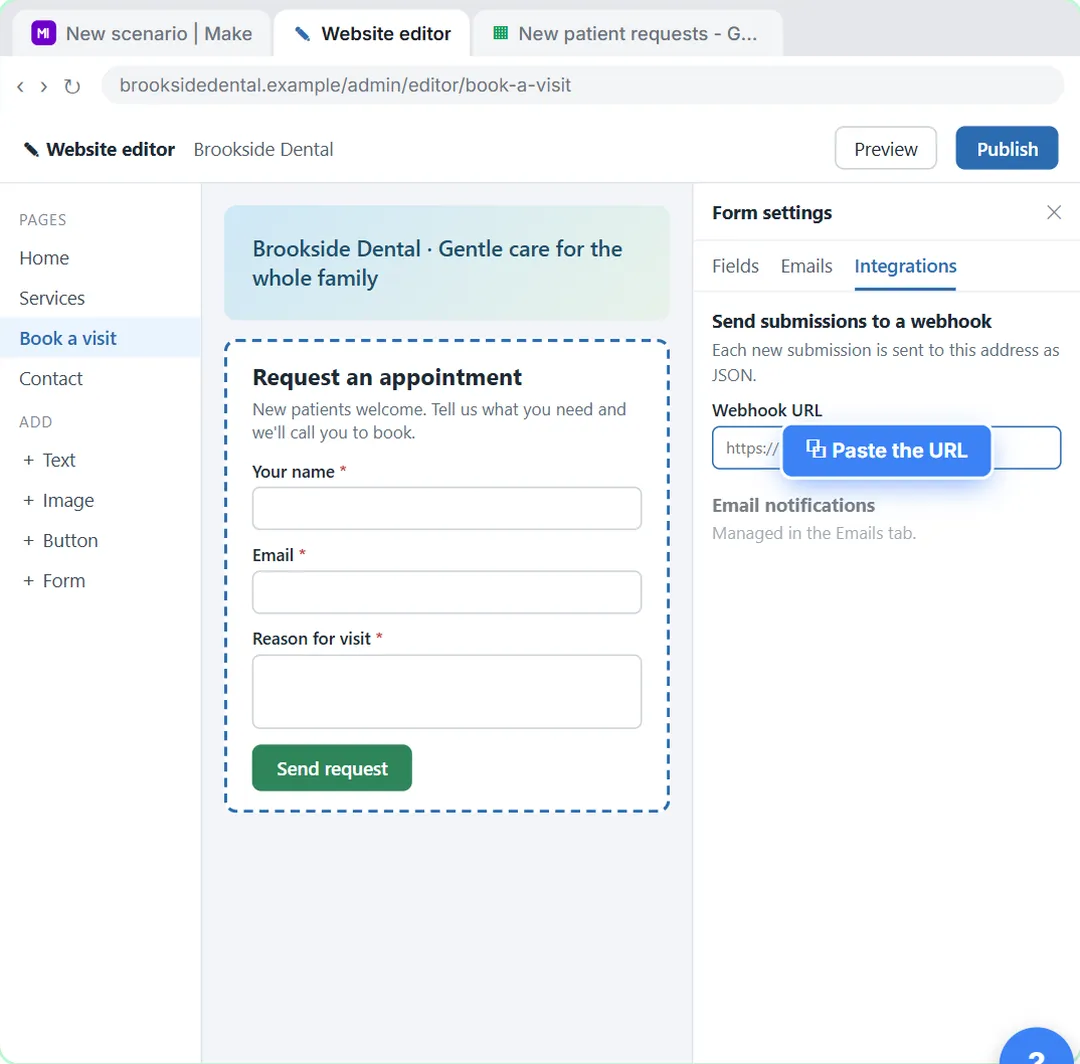
Task: Open the blue help bubble
Action: pyautogui.click(x=1036, y=1047)
